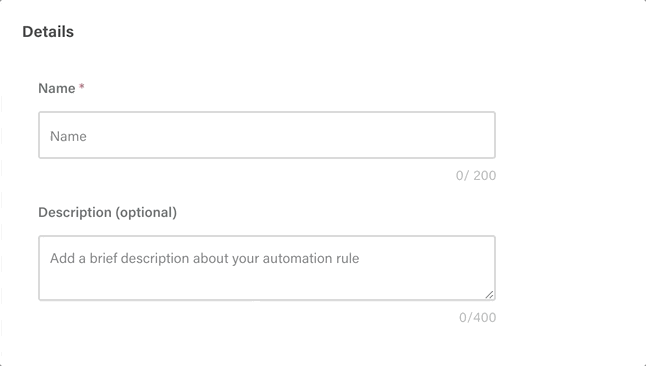Select the 'Name' placeholder text
Viewport: 646px width, 366px height.
[x=68, y=136]
